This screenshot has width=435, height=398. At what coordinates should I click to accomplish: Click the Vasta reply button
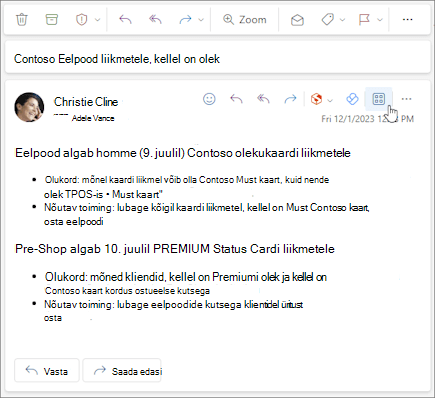47,370
